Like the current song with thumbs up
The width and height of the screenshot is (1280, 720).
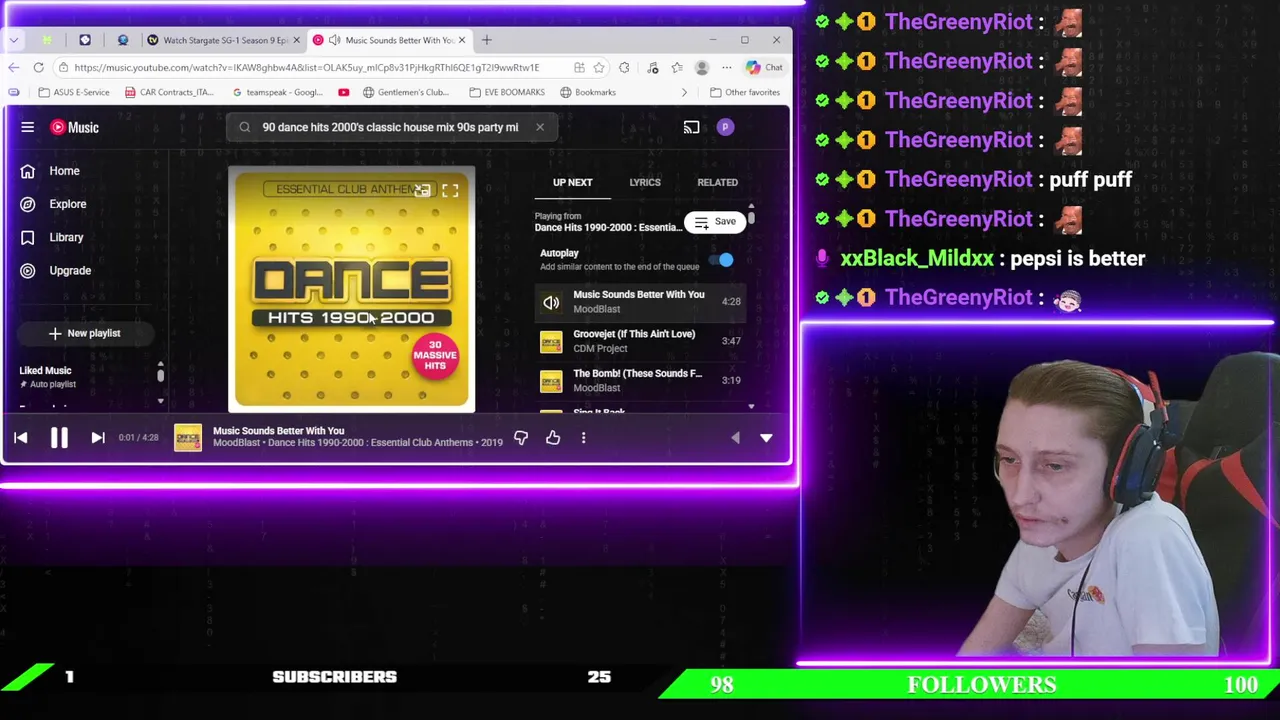click(x=553, y=438)
